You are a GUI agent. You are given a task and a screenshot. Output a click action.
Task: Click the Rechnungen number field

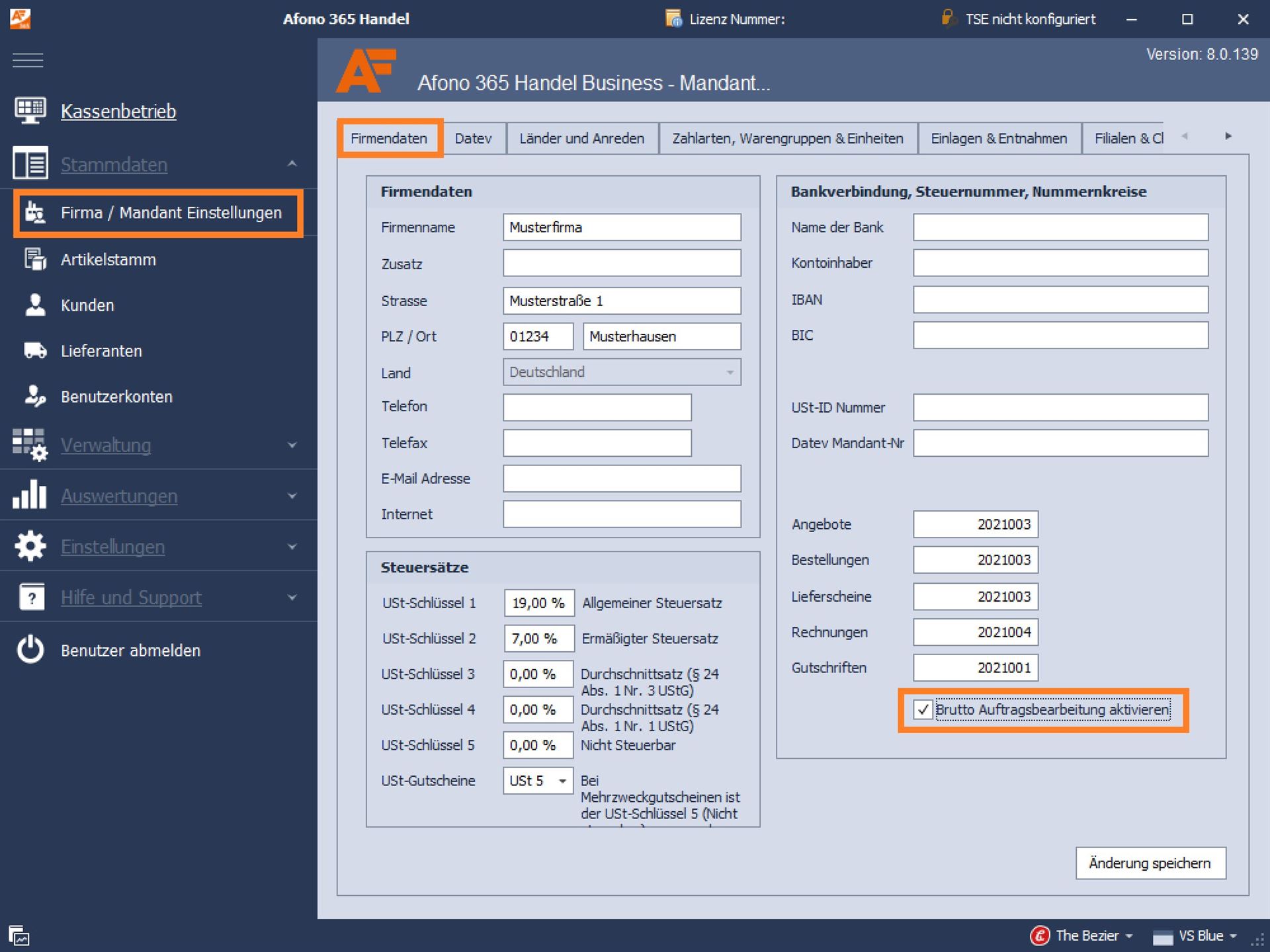tap(976, 632)
